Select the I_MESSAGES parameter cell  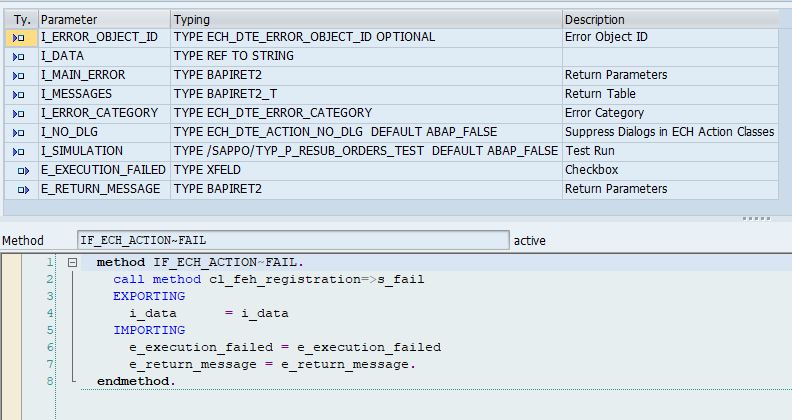[105, 94]
